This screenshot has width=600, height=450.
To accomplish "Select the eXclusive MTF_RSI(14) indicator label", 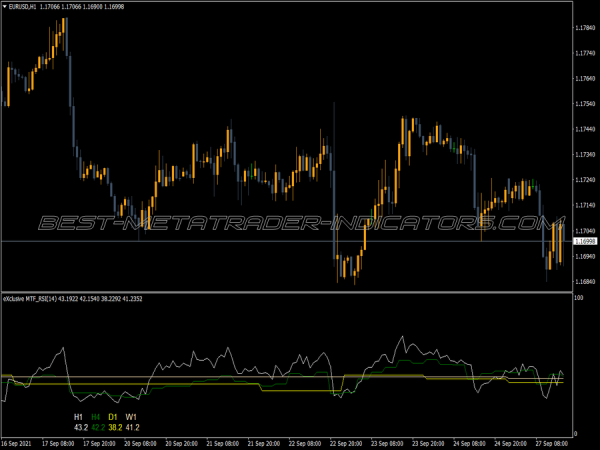I will (30, 299).
